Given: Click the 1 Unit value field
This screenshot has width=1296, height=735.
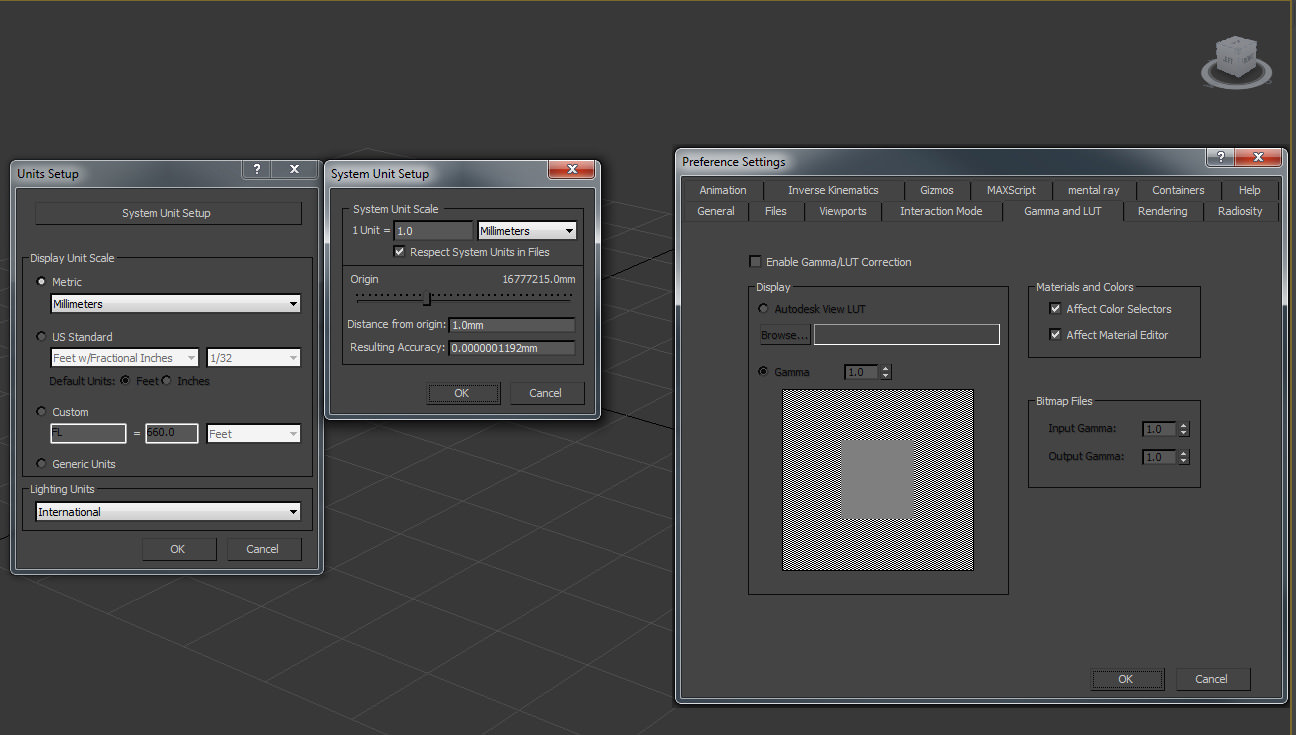Looking at the screenshot, I should [x=433, y=231].
